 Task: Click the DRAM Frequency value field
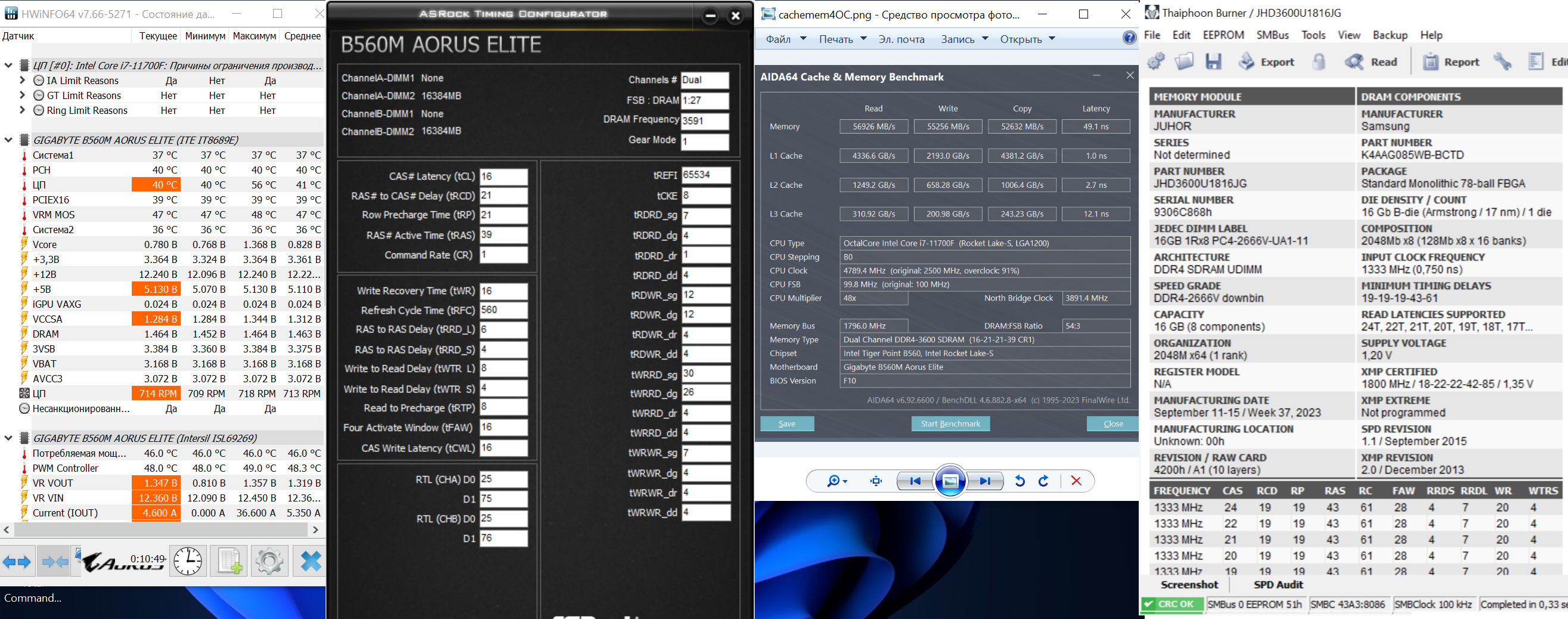(x=704, y=120)
